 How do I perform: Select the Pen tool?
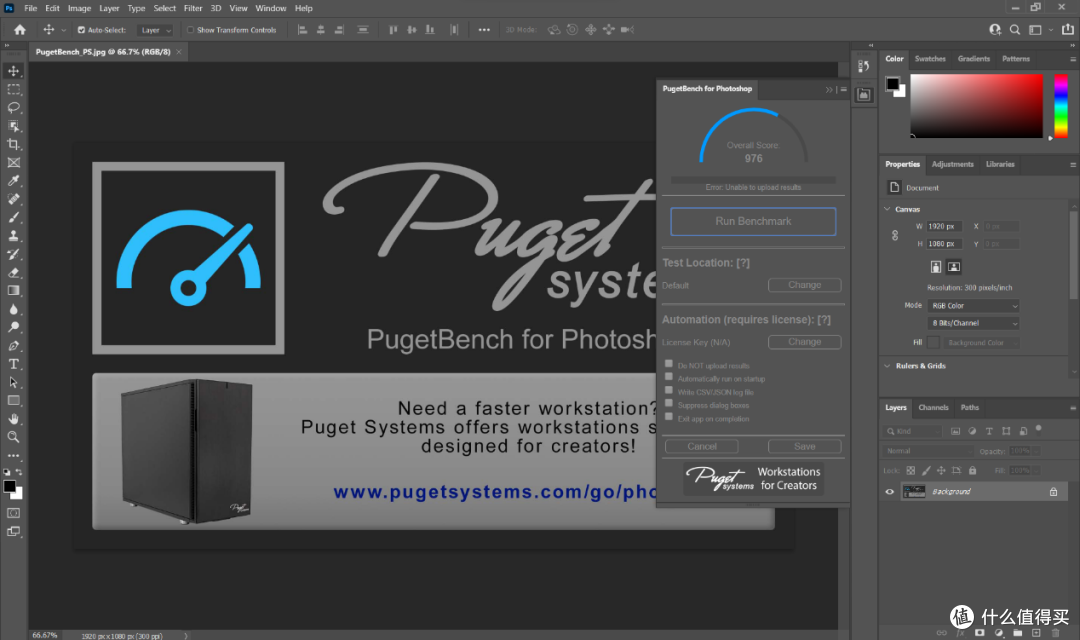click(x=13, y=346)
